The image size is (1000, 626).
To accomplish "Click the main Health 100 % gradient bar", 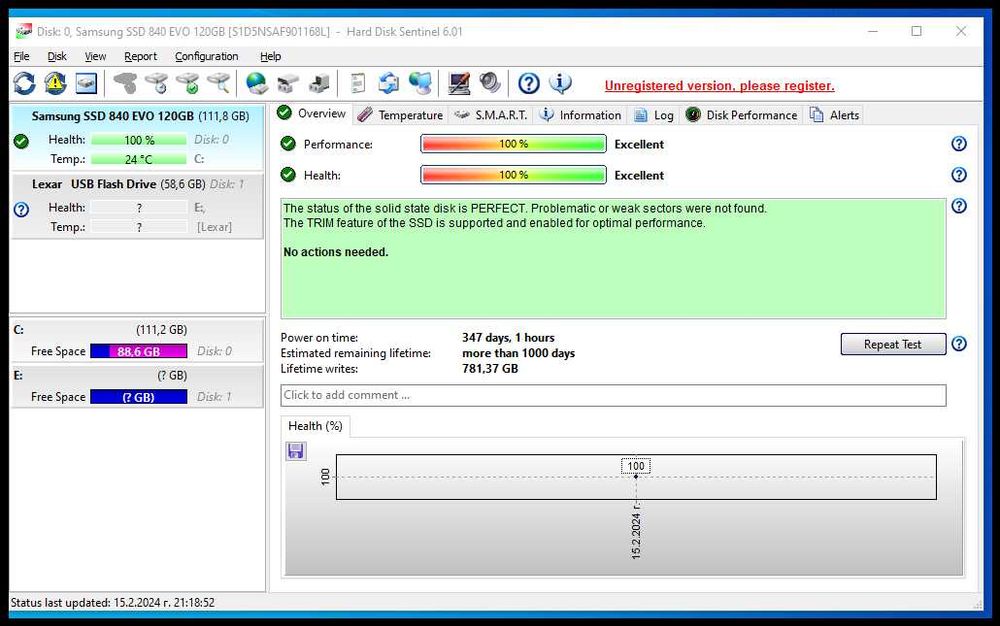I will pos(513,175).
